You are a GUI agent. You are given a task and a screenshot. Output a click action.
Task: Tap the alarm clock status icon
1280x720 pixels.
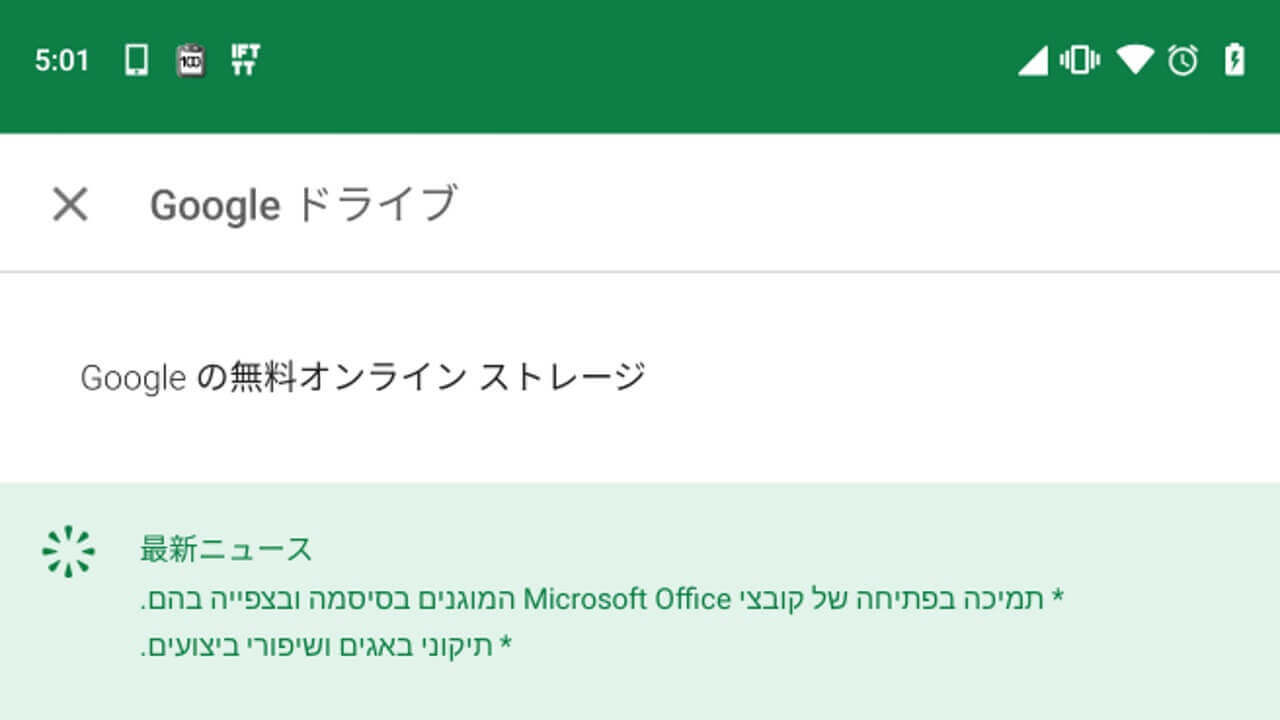click(x=1183, y=60)
